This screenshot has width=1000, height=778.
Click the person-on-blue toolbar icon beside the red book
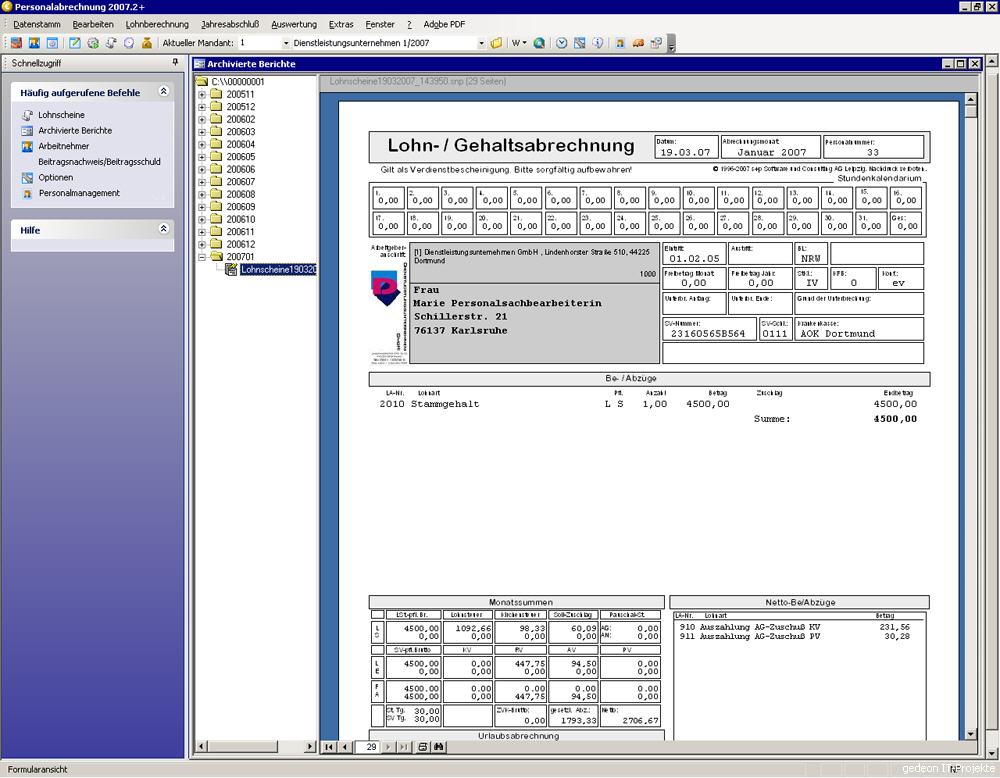point(34,43)
